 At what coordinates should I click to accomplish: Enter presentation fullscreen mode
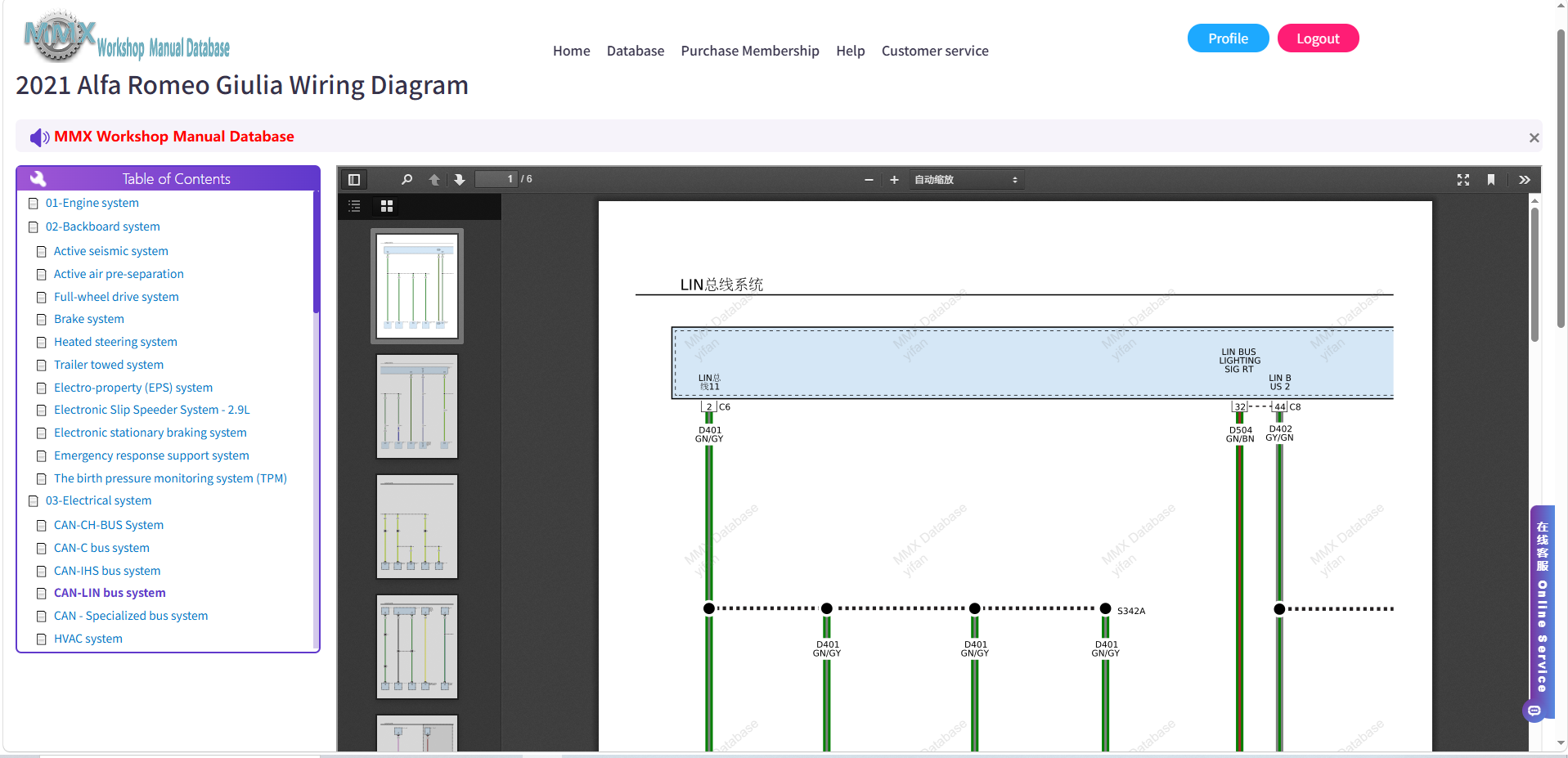coord(1463,180)
